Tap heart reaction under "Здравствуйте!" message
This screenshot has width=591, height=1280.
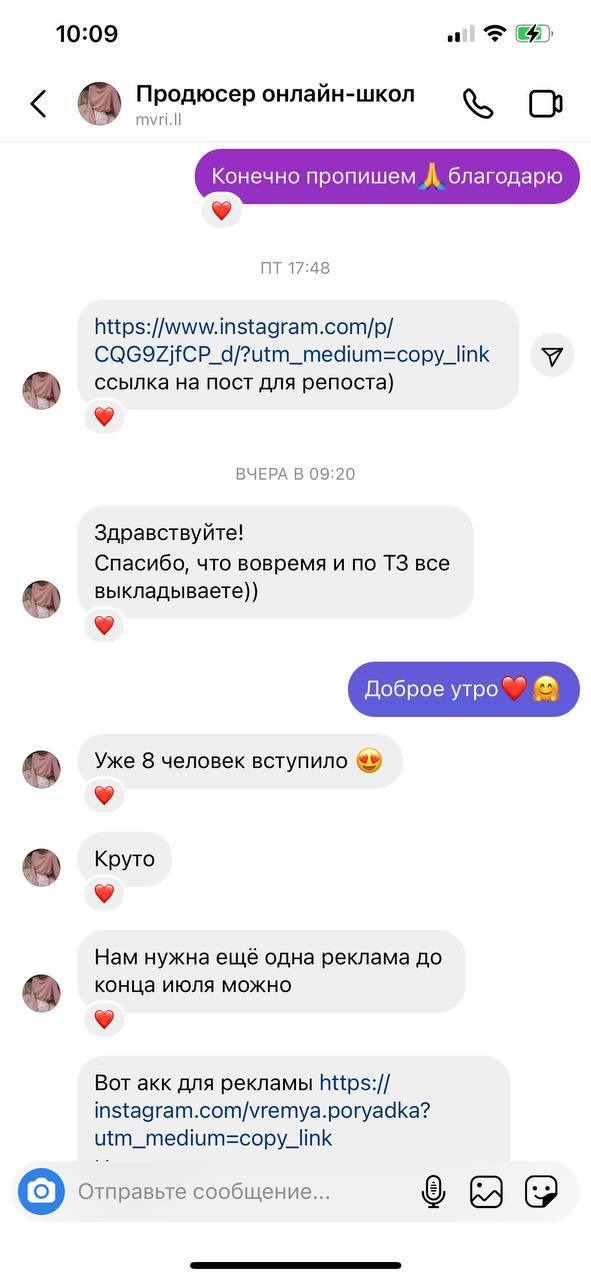pos(104,626)
